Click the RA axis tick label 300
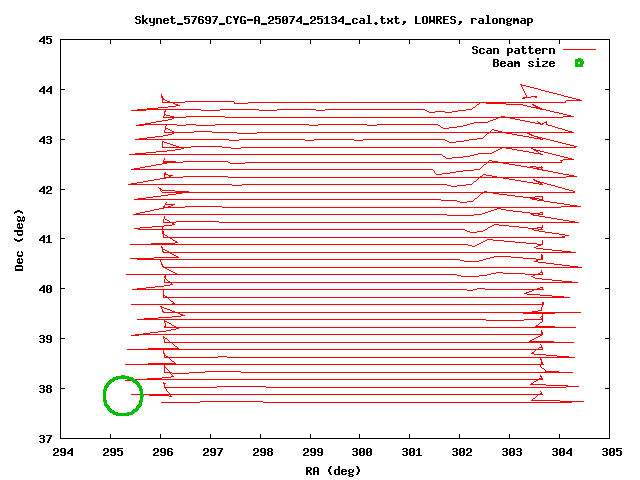640x480 pixels. pos(362,452)
